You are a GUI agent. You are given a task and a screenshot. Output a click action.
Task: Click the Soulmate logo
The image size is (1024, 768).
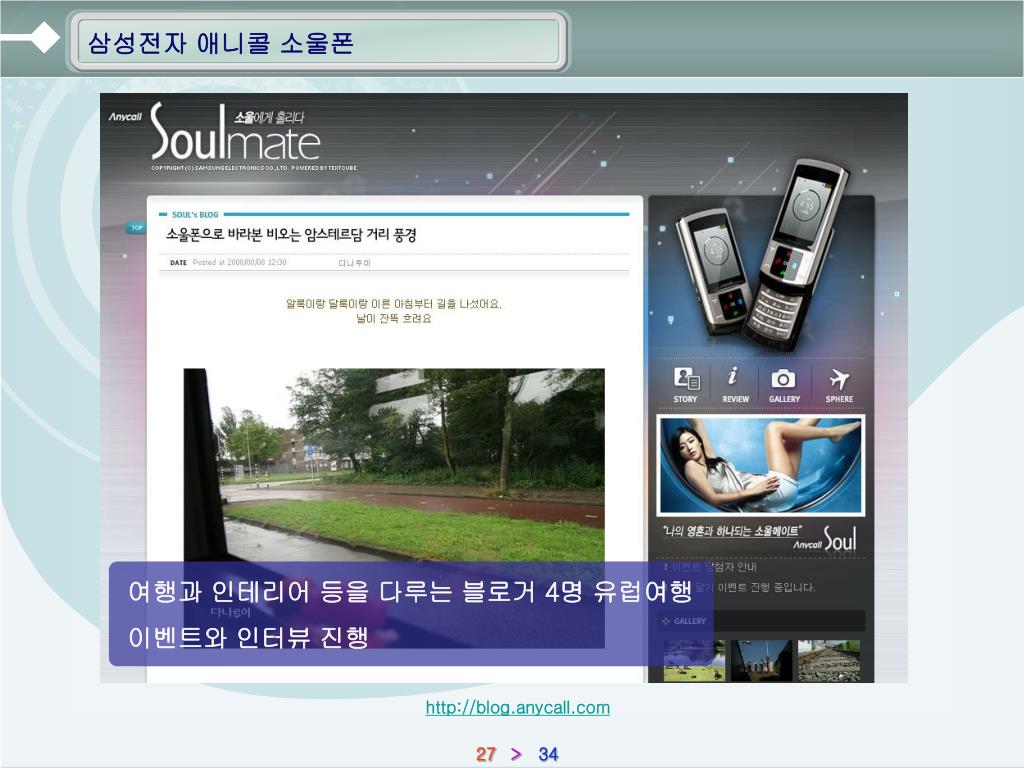point(236,132)
